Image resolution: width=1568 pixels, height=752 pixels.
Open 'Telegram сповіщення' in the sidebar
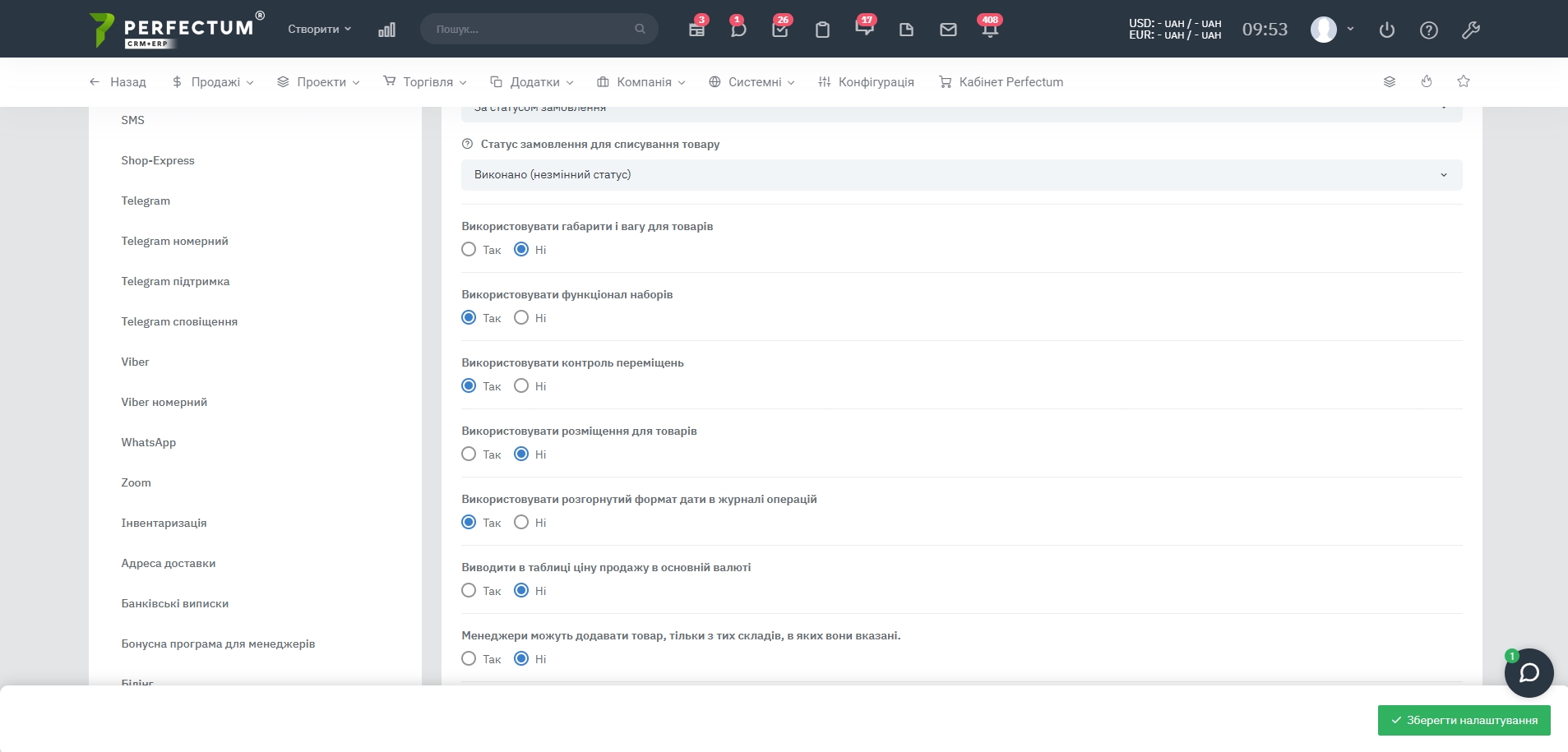179,321
